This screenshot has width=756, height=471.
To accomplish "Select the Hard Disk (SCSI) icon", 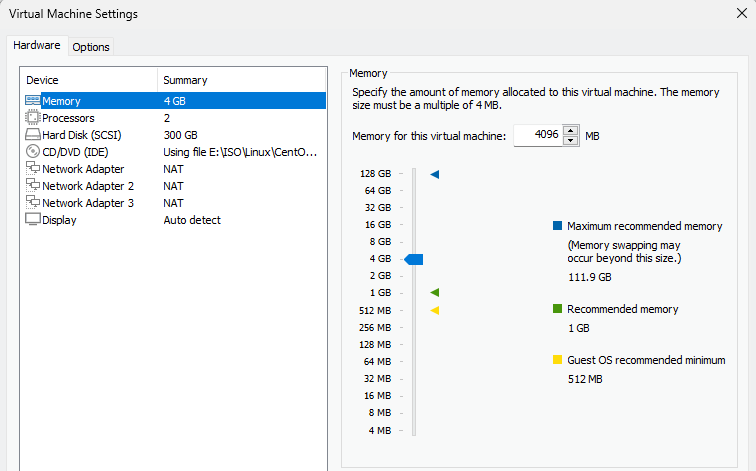I will (x=33, y=135).
